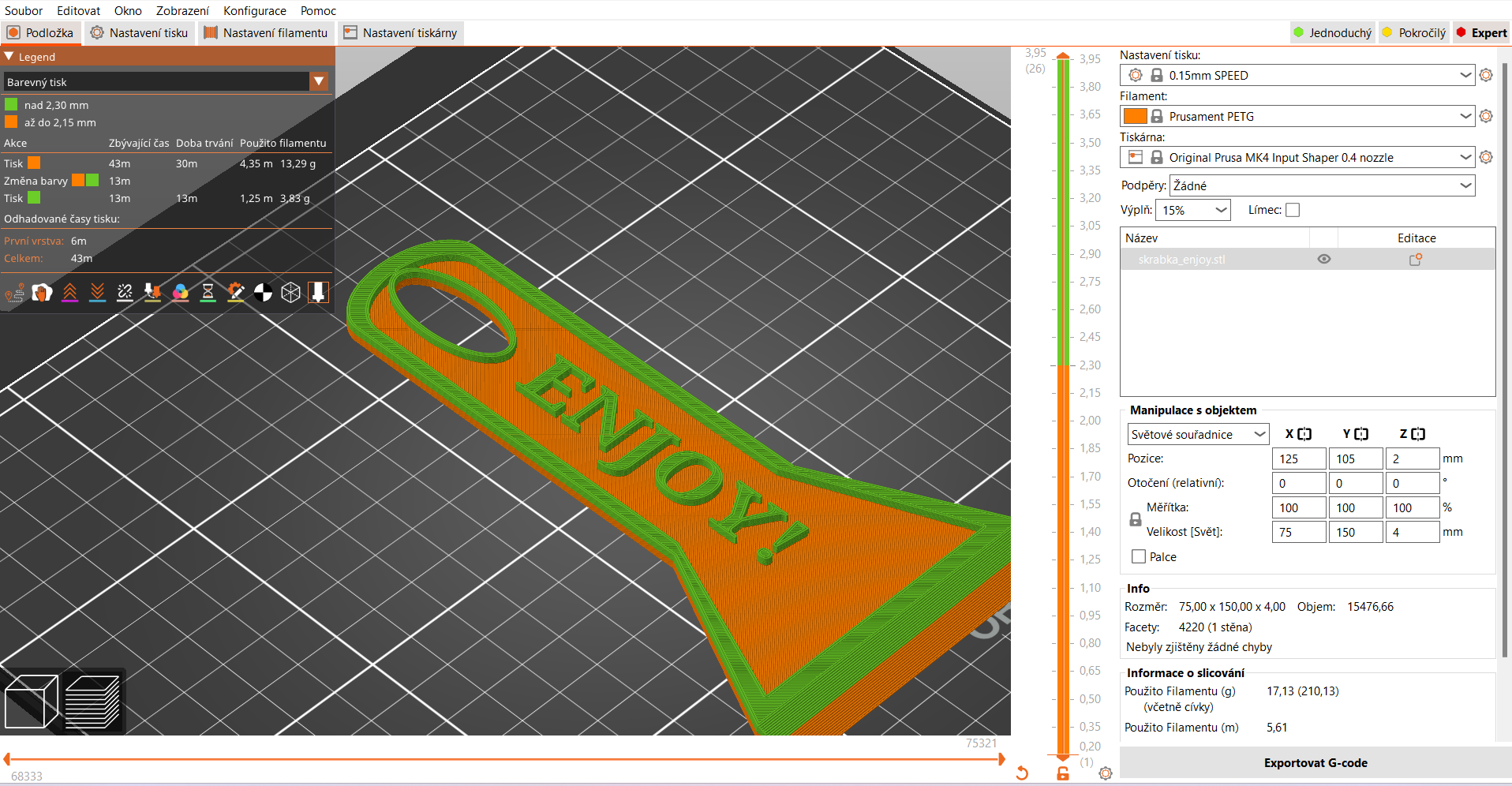
Task: Open print settings preset dropdown 0.15mm SPEED
Action: [x=1297, y=75]
